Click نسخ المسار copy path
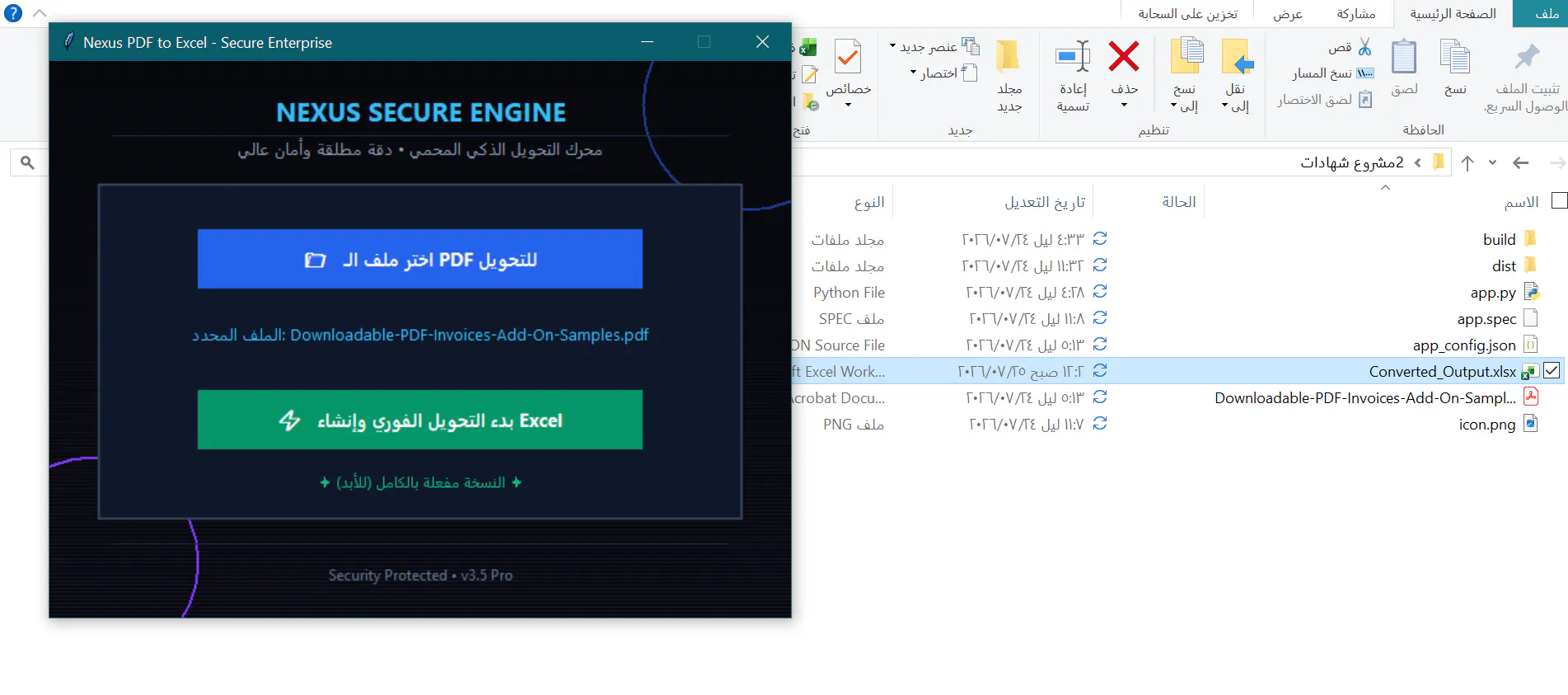This screenshot has width=1568, height=695. (1332, 73)
